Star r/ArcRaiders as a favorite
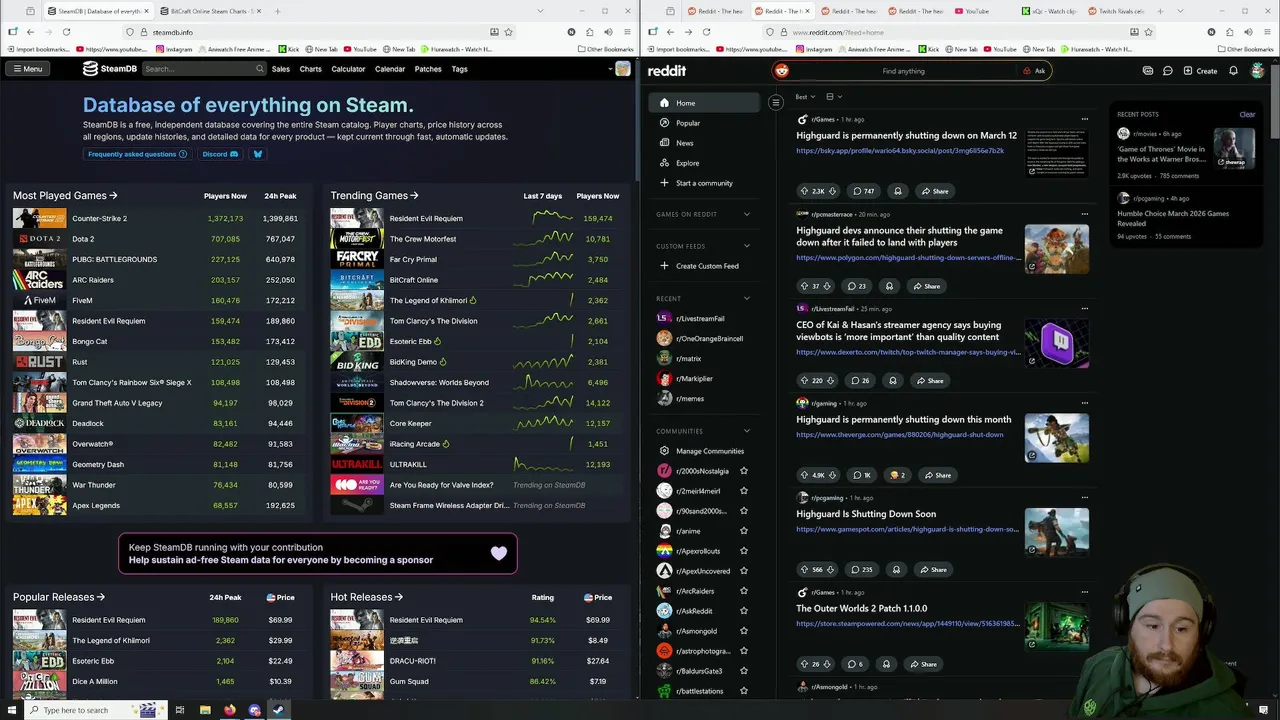This screenshot has width=1280, height=720. (x=743, y=591)
